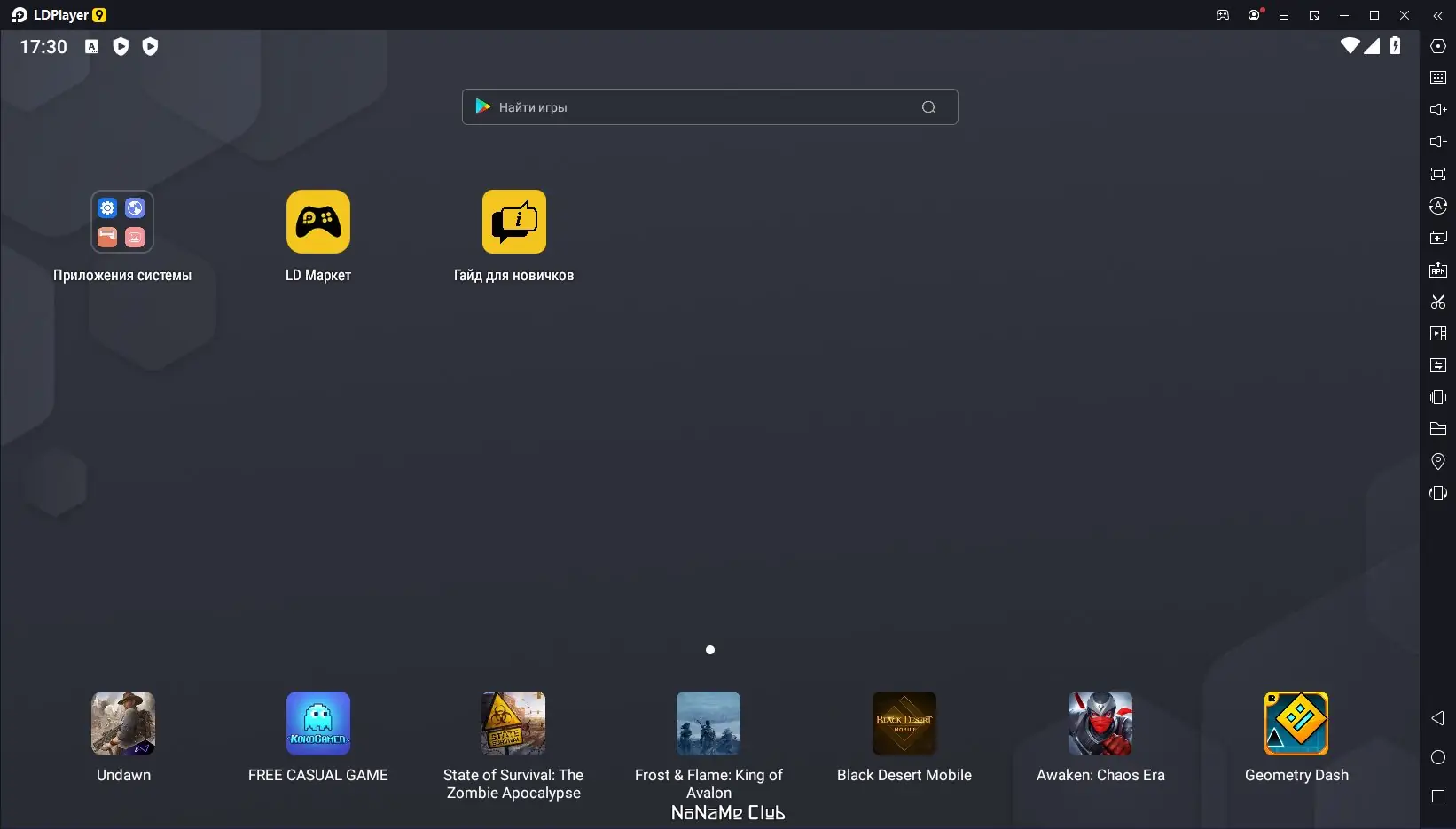
Task: Click the mobile signal strength icon
Action: coord(1372,45)
